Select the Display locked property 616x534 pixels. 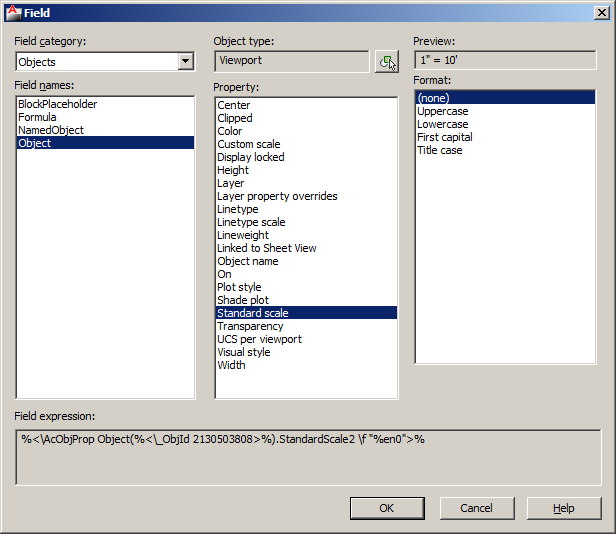pyautogui.click(x=306, y=157)
